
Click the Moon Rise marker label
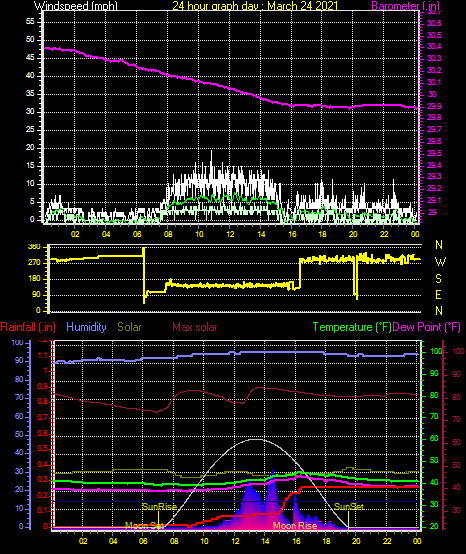click(x=295, y=526)
